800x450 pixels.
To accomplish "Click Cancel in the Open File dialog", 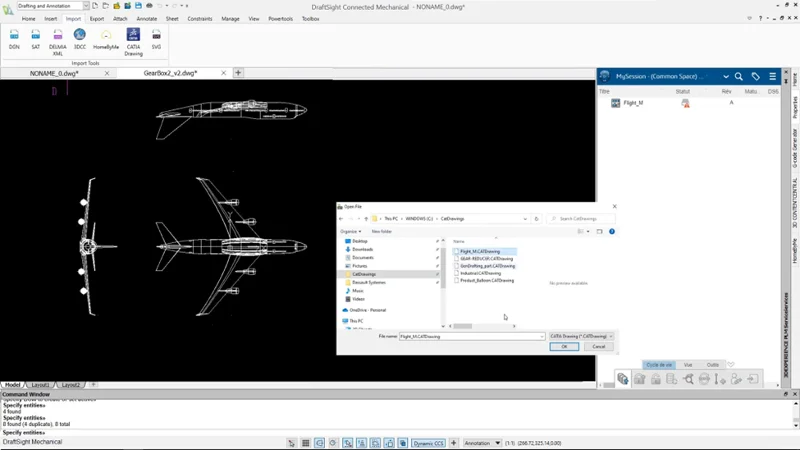I will (598, 347).
